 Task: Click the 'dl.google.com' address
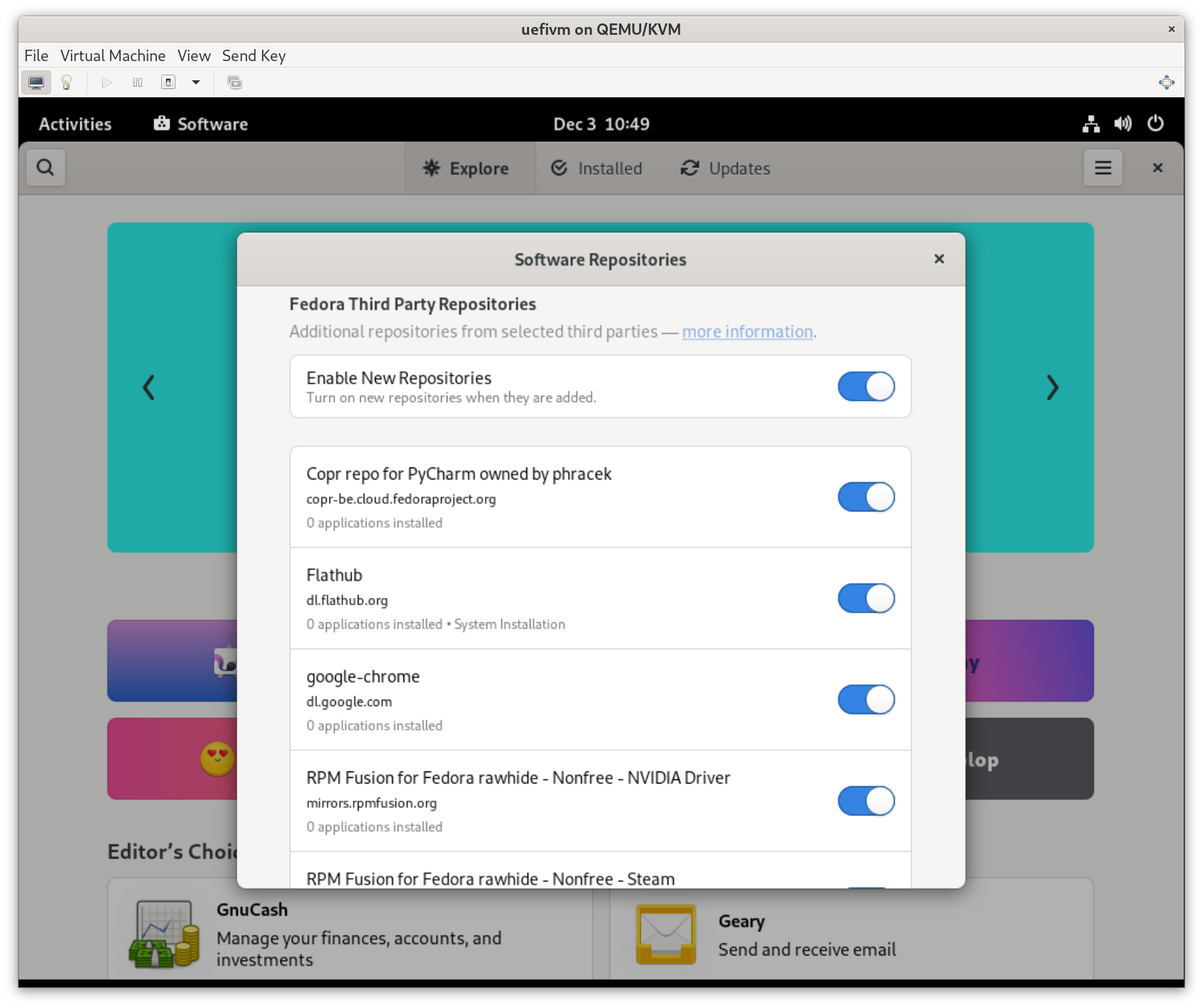pos(349,702)
